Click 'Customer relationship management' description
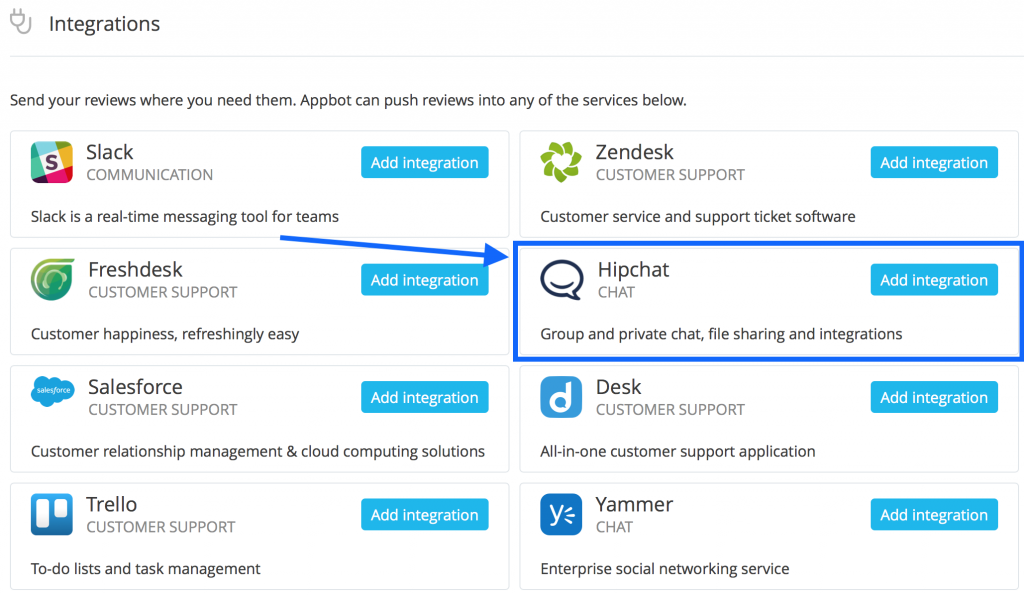Viewport: 1024px width, 596px height. [258, 452]
